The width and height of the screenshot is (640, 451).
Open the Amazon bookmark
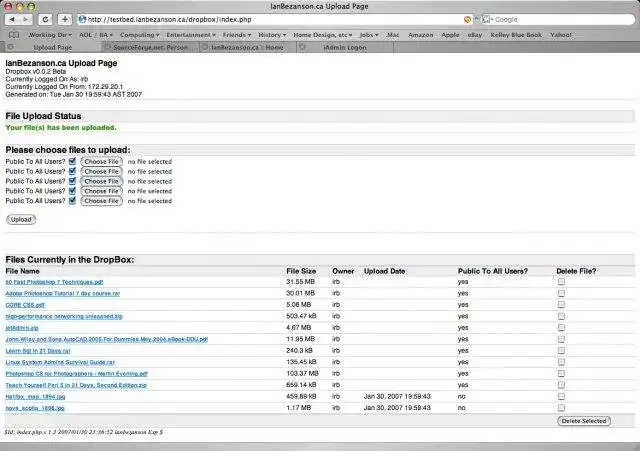pyautogui.click(x=420, y=35)
